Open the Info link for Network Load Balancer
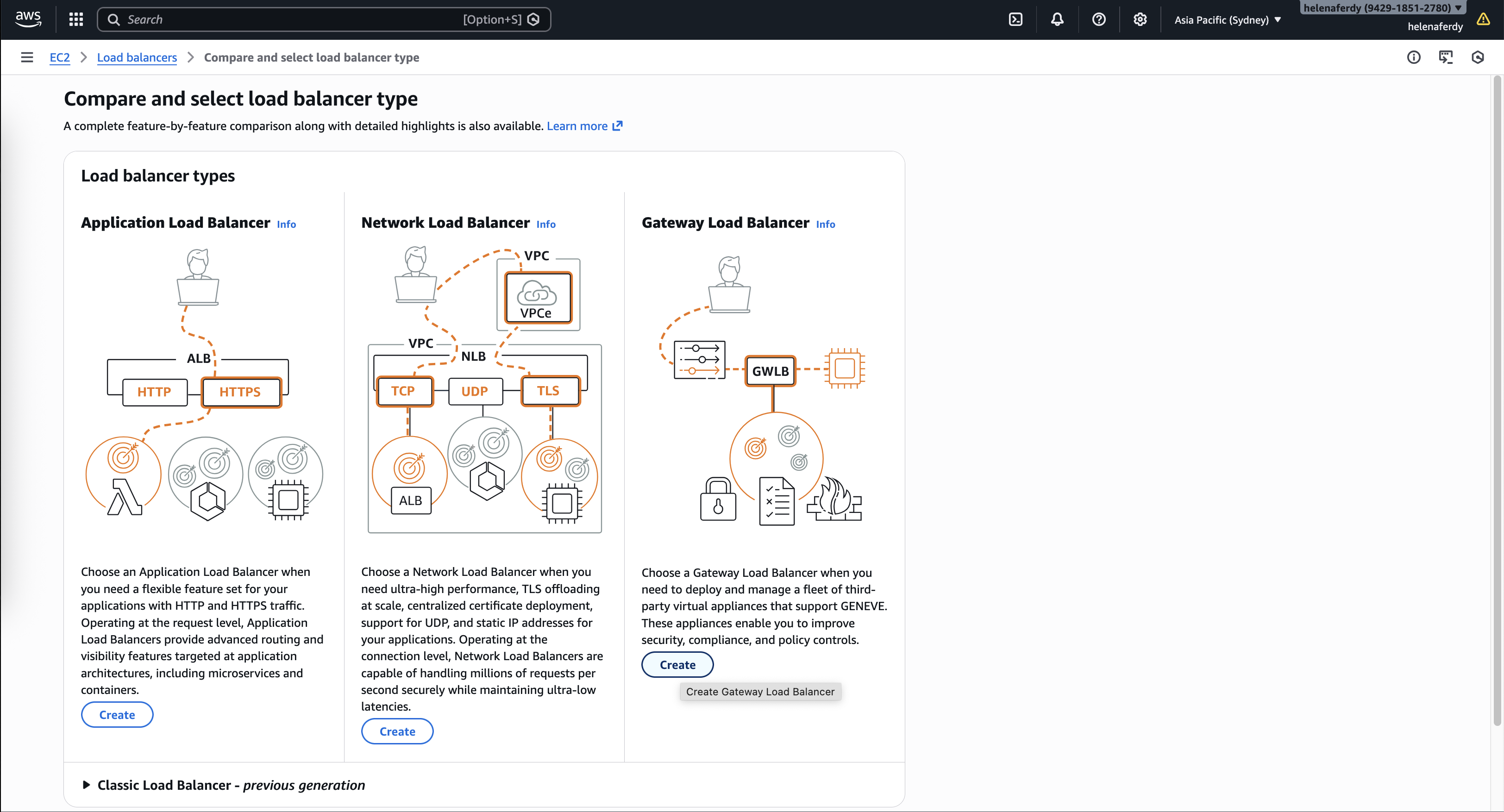 [x=545, y=224]
